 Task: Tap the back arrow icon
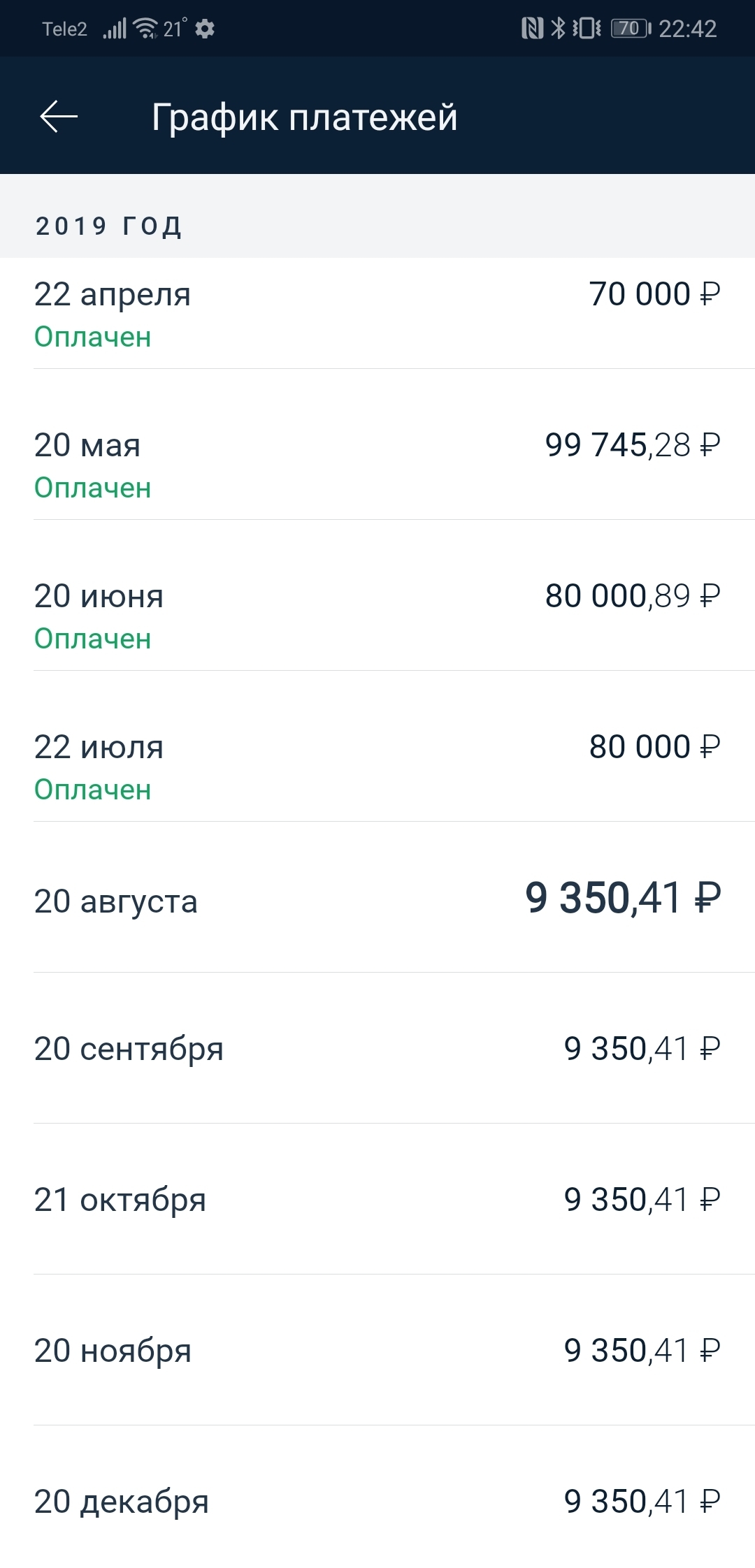click(x=59, y=116)
